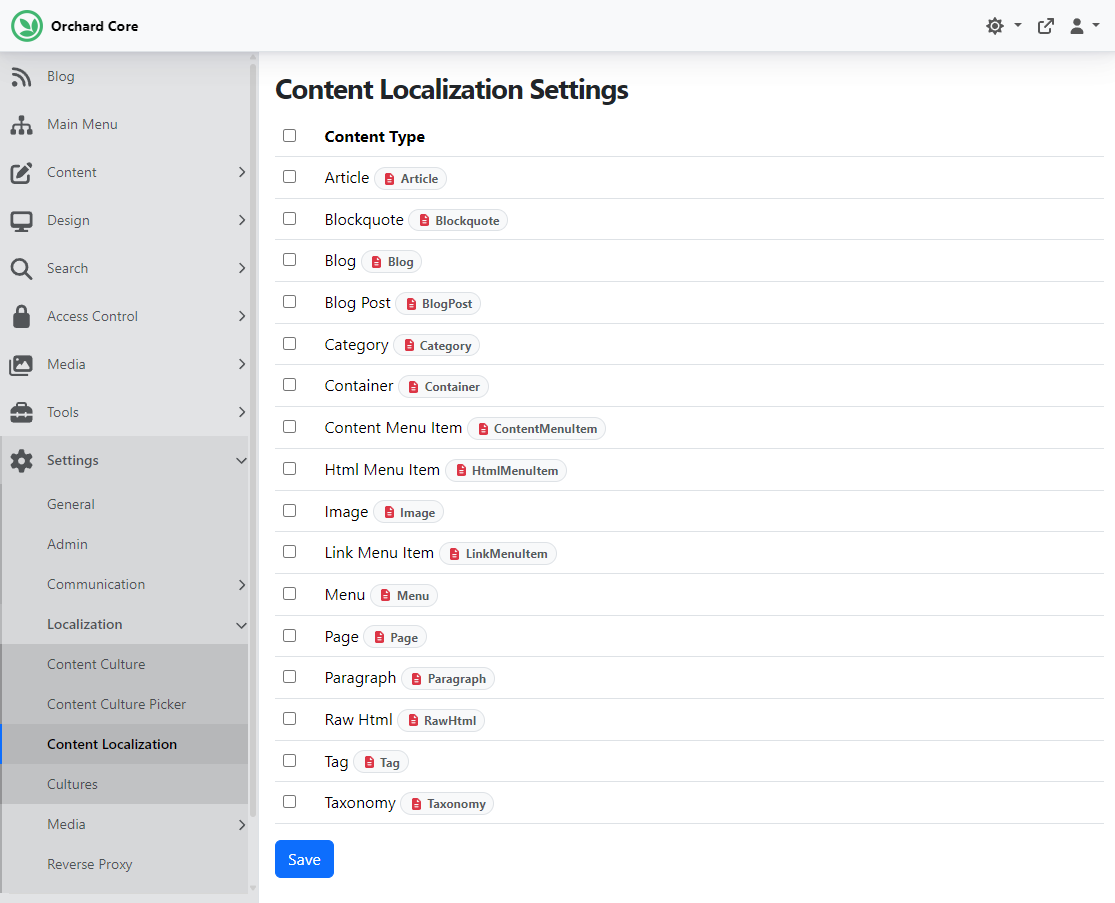The image size is (1115, 903).
Task: Check the Category checkbox
Action: [289, 344]
